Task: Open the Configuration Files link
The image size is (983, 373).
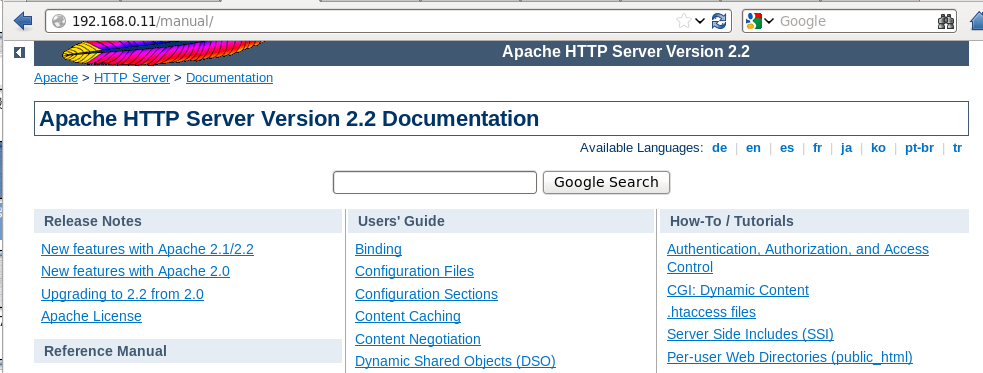Action: coord(414,271)
